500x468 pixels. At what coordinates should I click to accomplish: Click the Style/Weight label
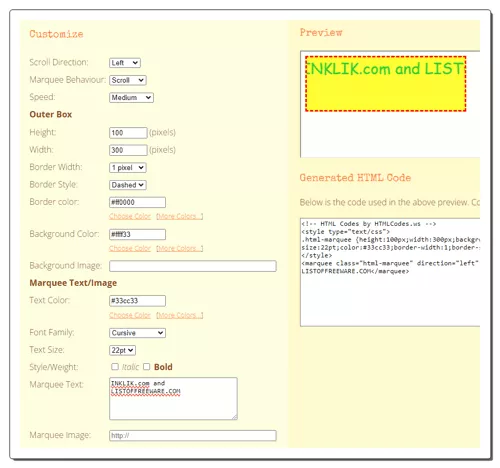click(54, 367)
